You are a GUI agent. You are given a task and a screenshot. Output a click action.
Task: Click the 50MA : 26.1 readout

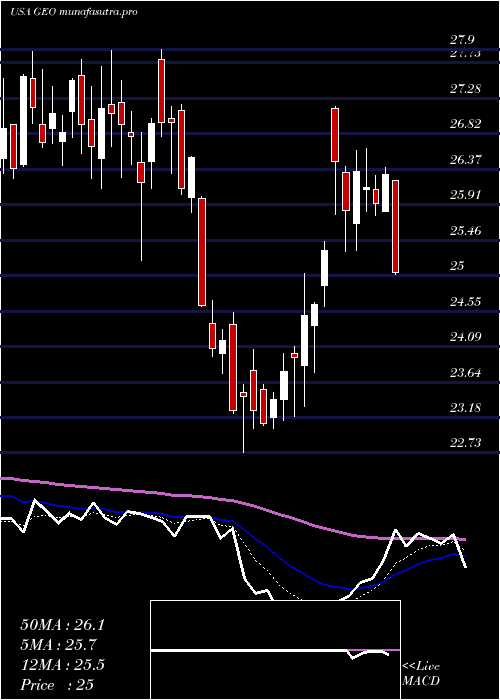(62, 625)
